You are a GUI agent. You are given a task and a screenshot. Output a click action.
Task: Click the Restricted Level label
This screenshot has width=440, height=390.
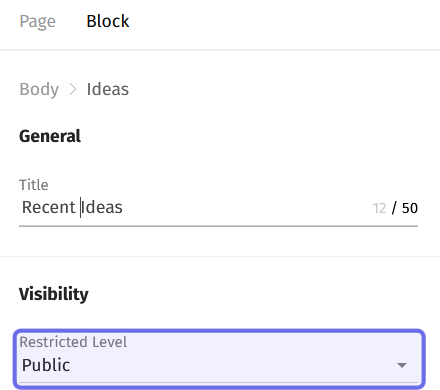click(73, 342)
